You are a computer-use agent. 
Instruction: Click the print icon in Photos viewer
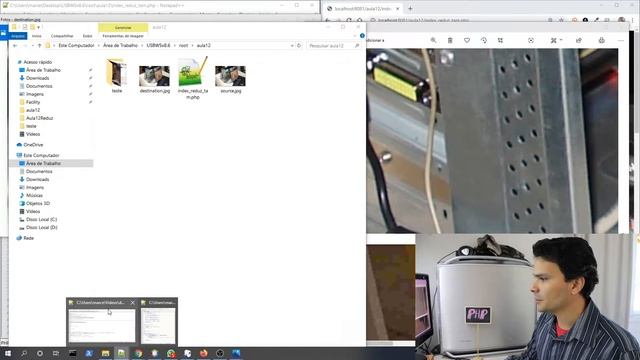pos(602,40)
